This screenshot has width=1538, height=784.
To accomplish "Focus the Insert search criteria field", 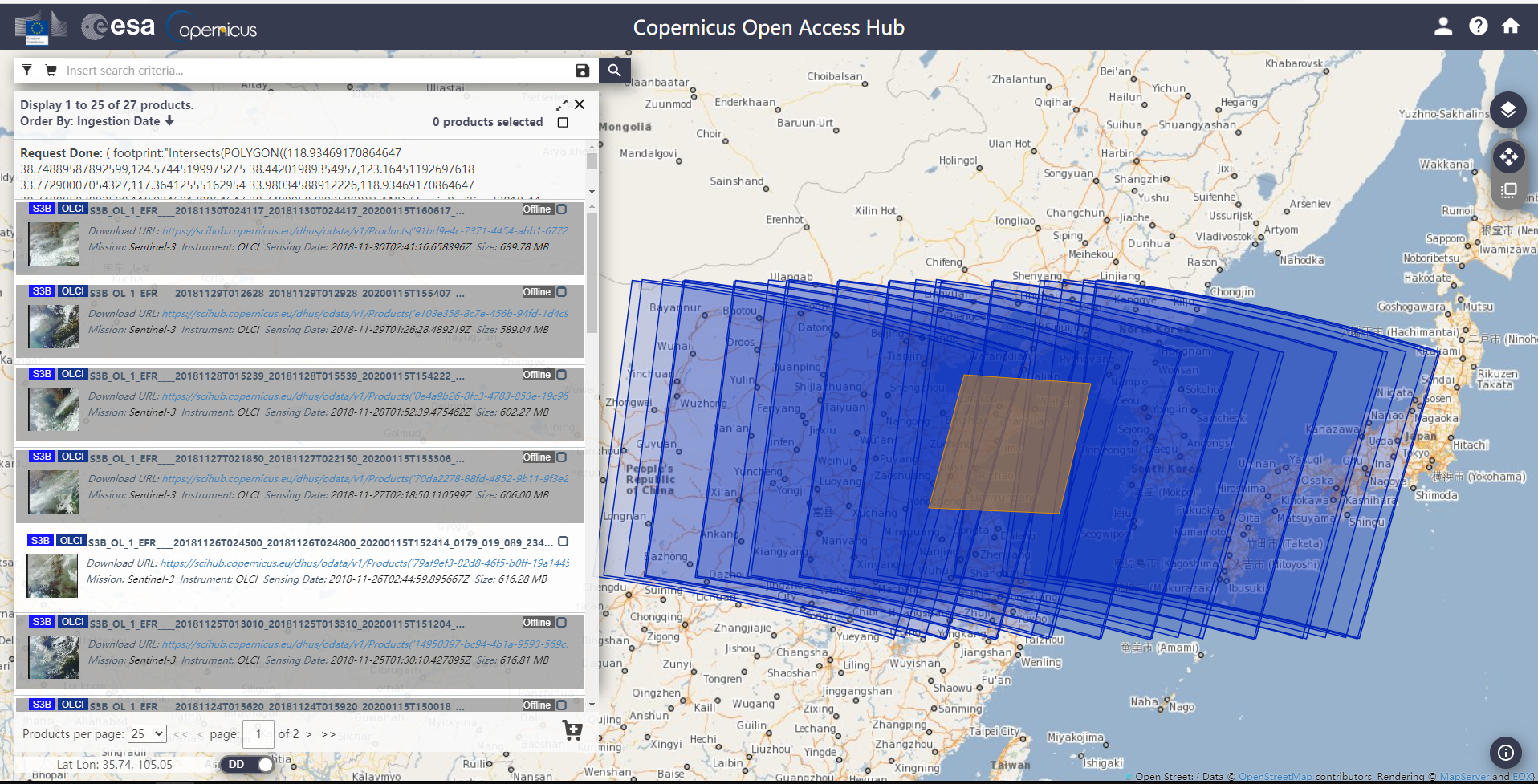I will tap(317, 71).
